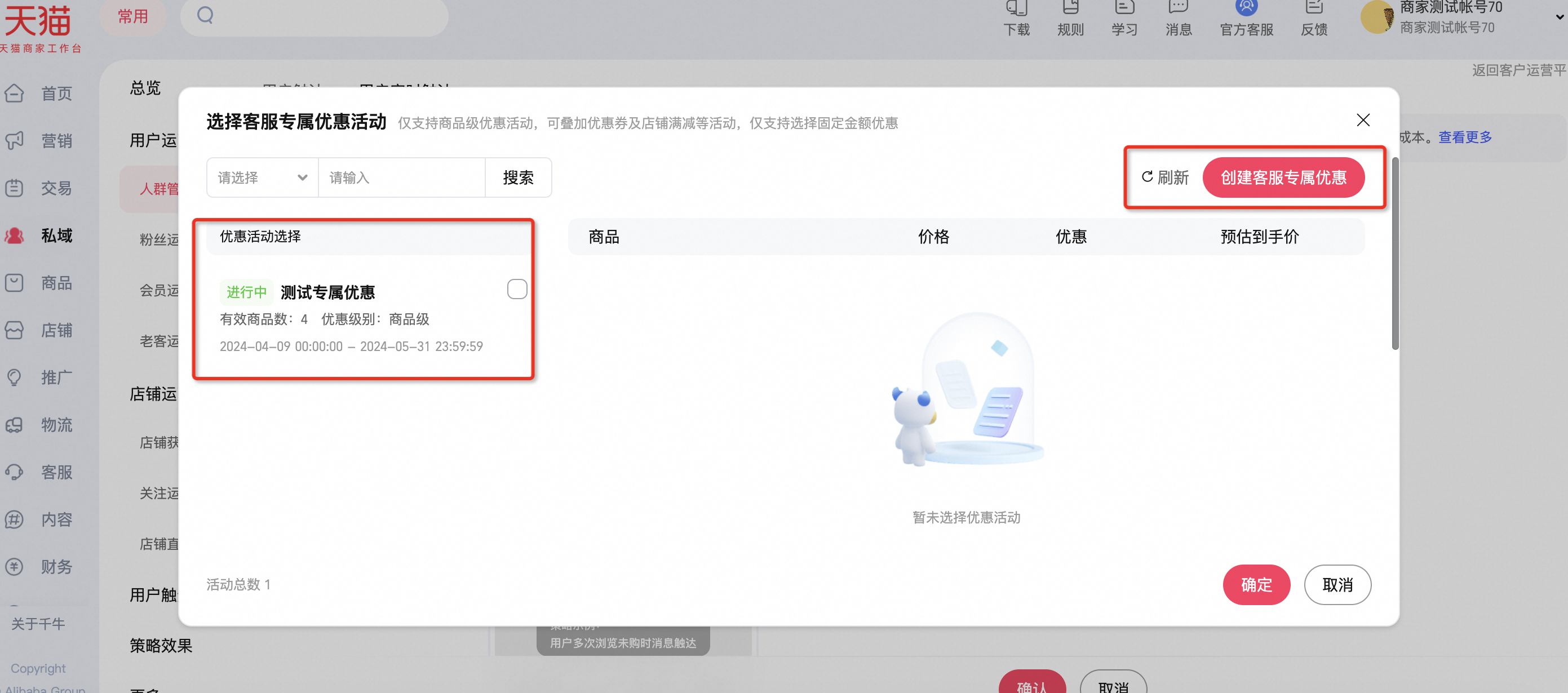This screenshot has width=1568, height=693.
Task: Click the 请输入 search input field
Action: click(402, 177)
